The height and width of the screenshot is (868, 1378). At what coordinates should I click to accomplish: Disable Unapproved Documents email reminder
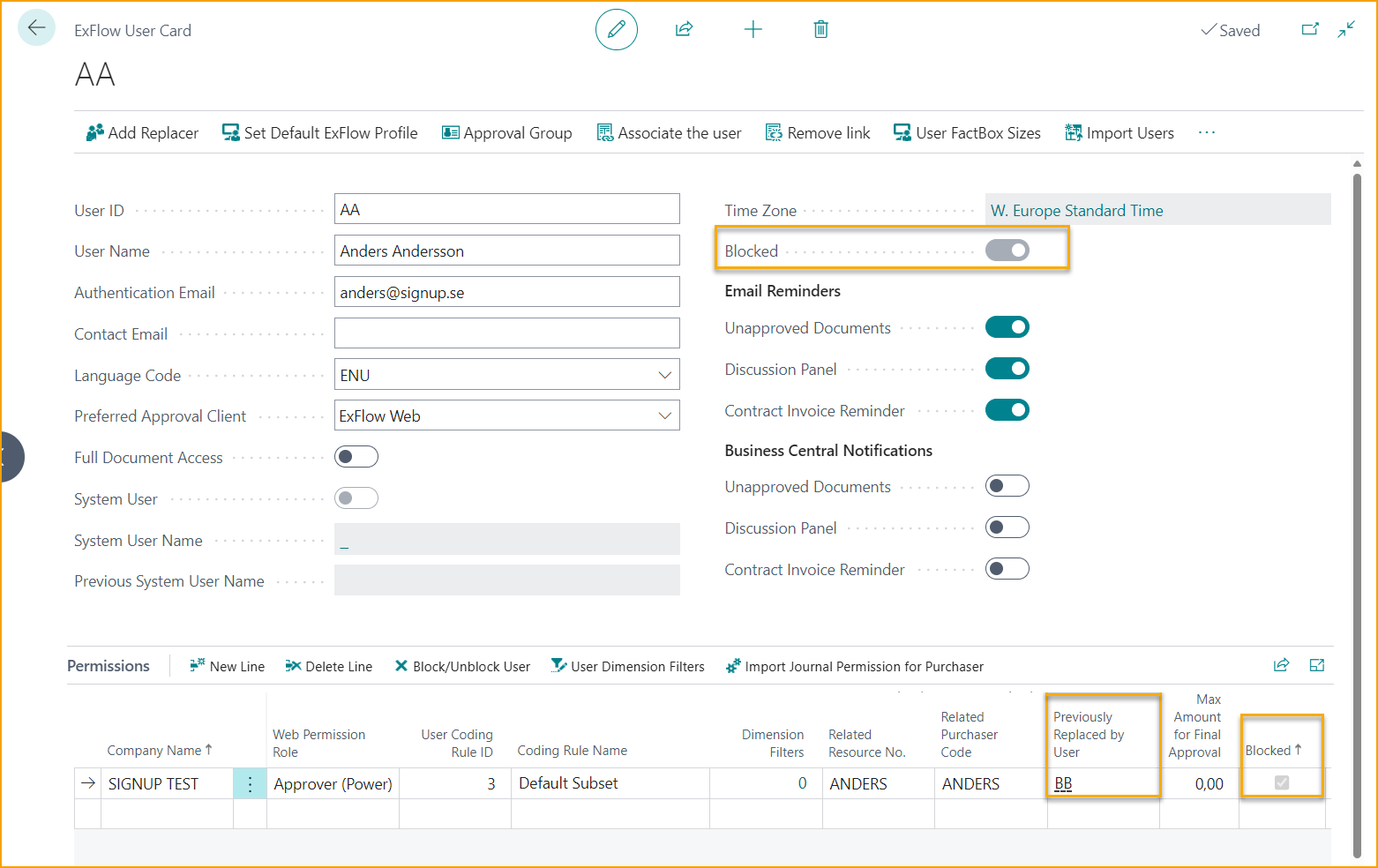(1007, 327)
